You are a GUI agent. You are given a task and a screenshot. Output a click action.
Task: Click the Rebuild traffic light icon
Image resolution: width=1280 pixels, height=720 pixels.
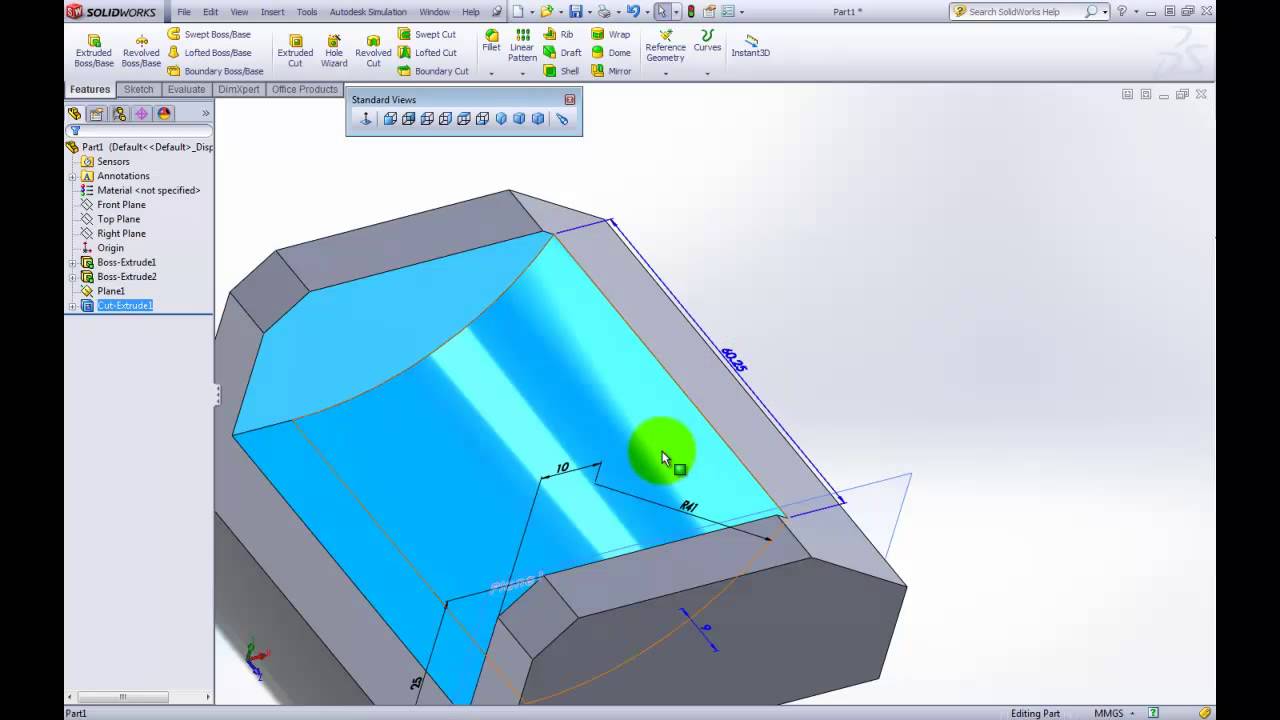(x=691, y=12)
